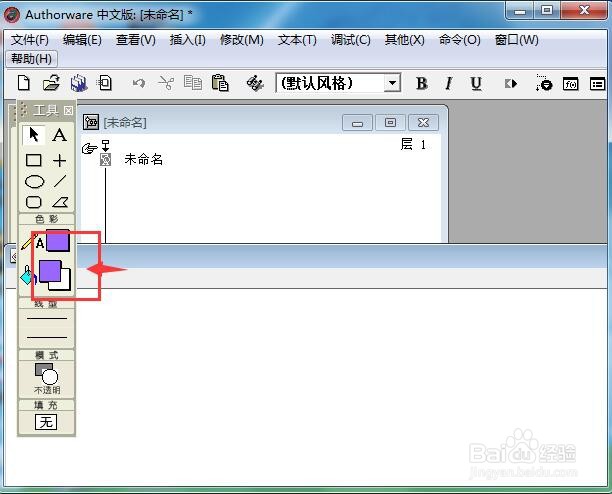Open the 编辑(E) menu
Image resolution: width=612 pixels, height=494 pixels.
pyautogui.click(x=82, y=40)
